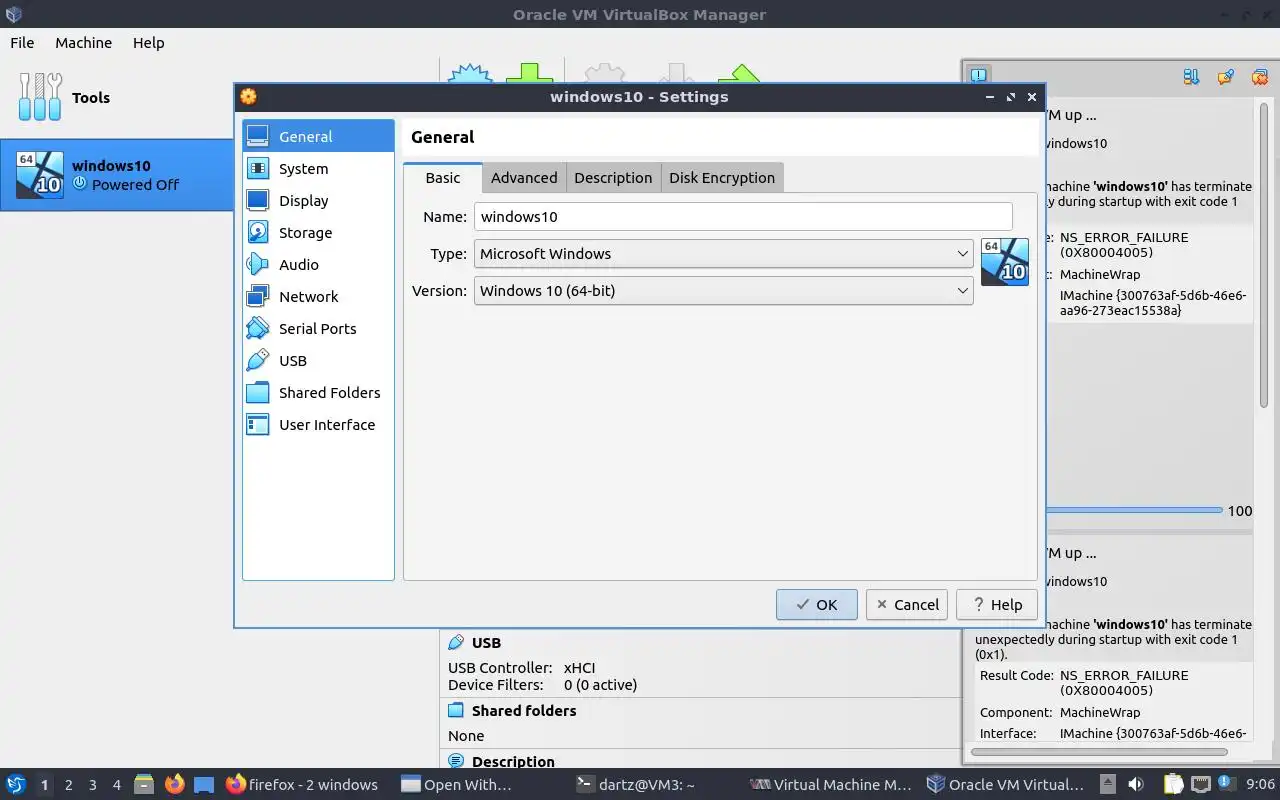Open the Serial Ports settings category
The width and height of the screenshot is (1280, 800).
click(x=318, y=329)
